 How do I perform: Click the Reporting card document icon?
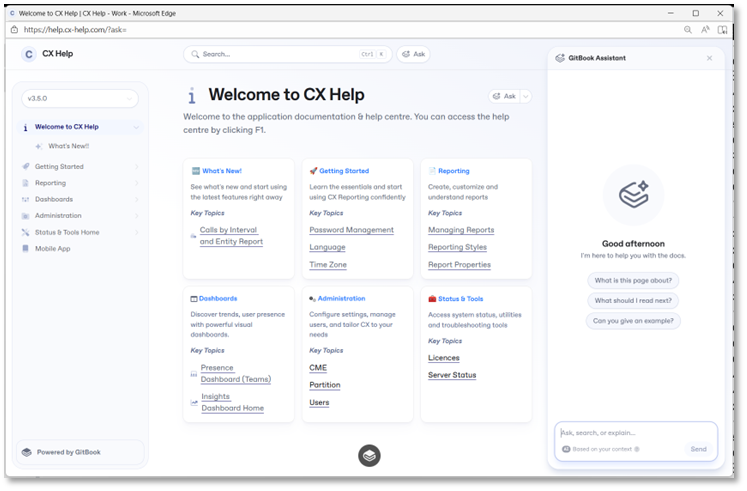click(x=432, y=171)
